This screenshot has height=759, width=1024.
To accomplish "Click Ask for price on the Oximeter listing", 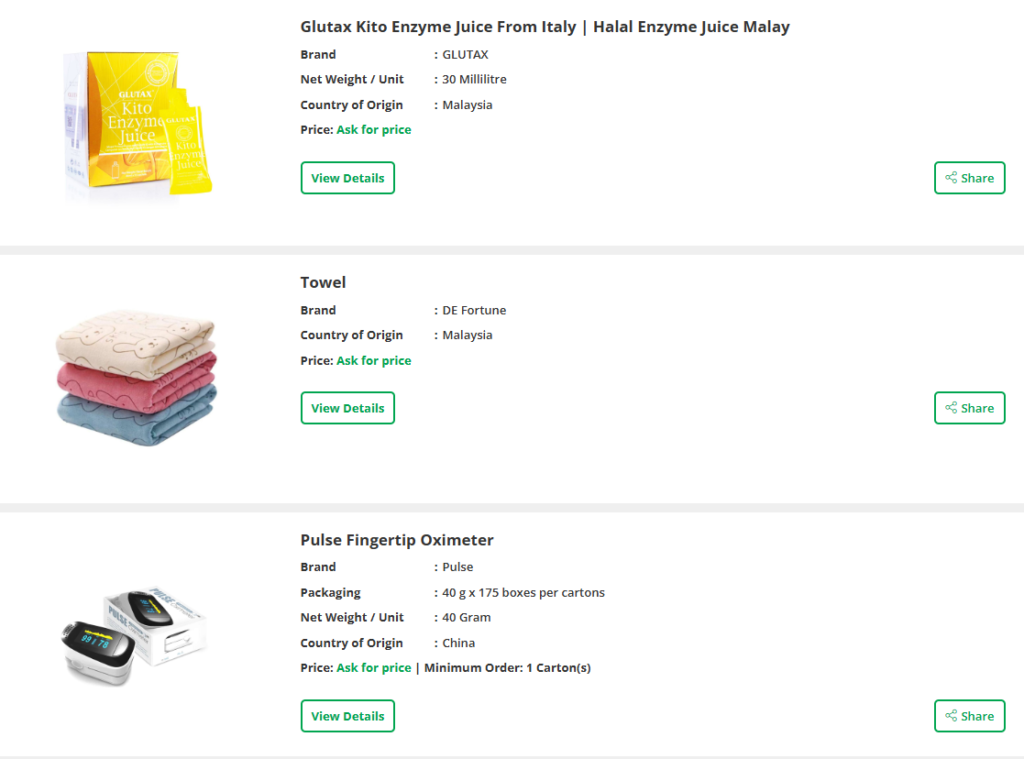I will point(373,668).
